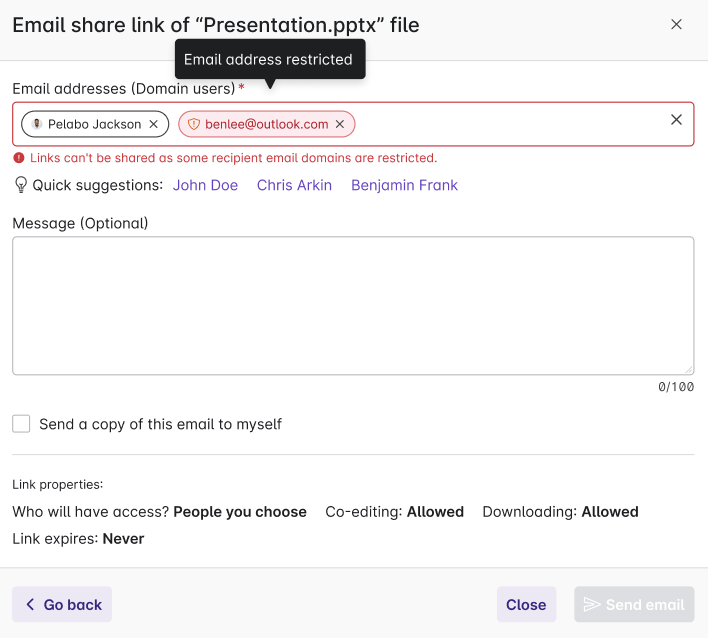Click the lightbulb quick suggestions icon

pyautogui.click(x=21, y=185)
